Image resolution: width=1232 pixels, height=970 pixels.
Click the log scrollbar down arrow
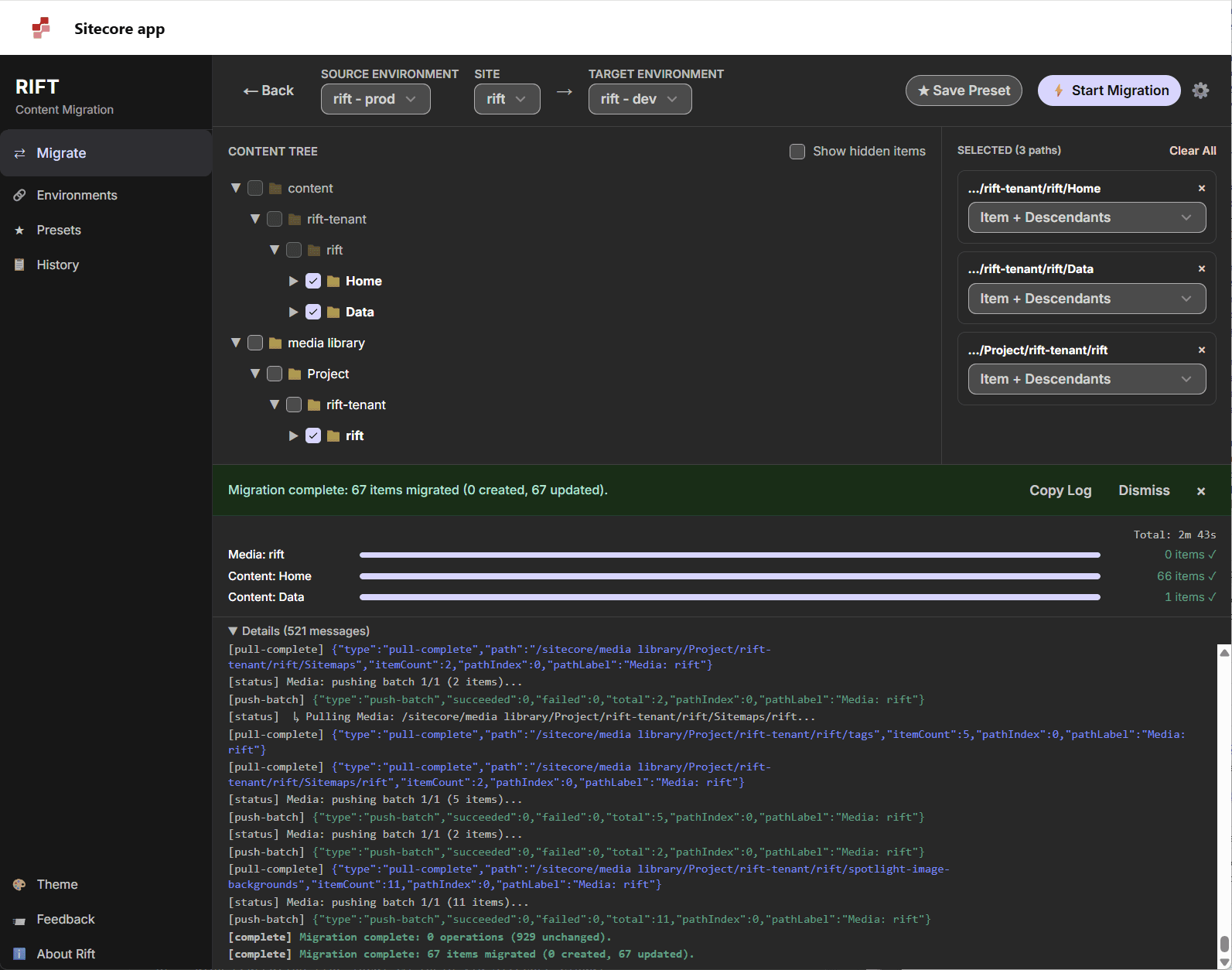(x=1224, y=962)
